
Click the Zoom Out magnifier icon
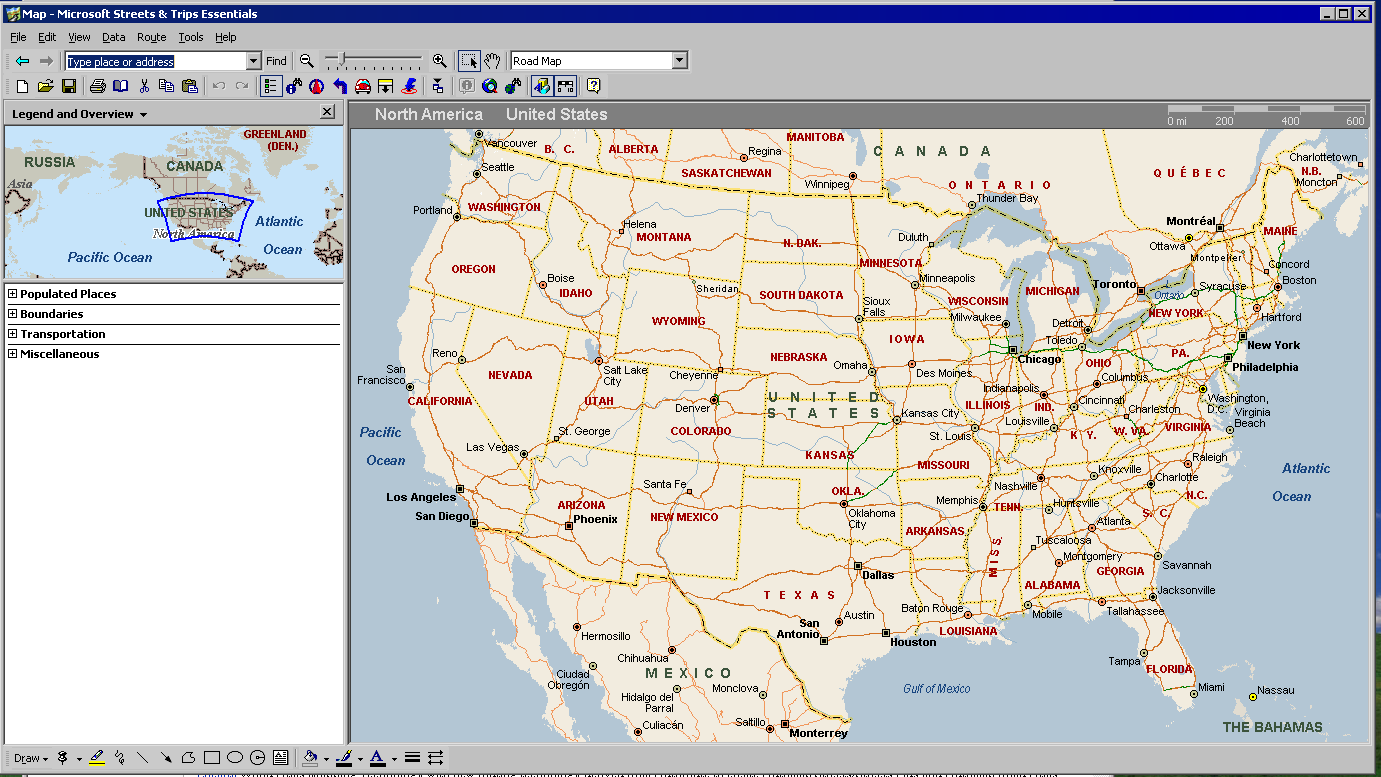[x=307, y=61]
